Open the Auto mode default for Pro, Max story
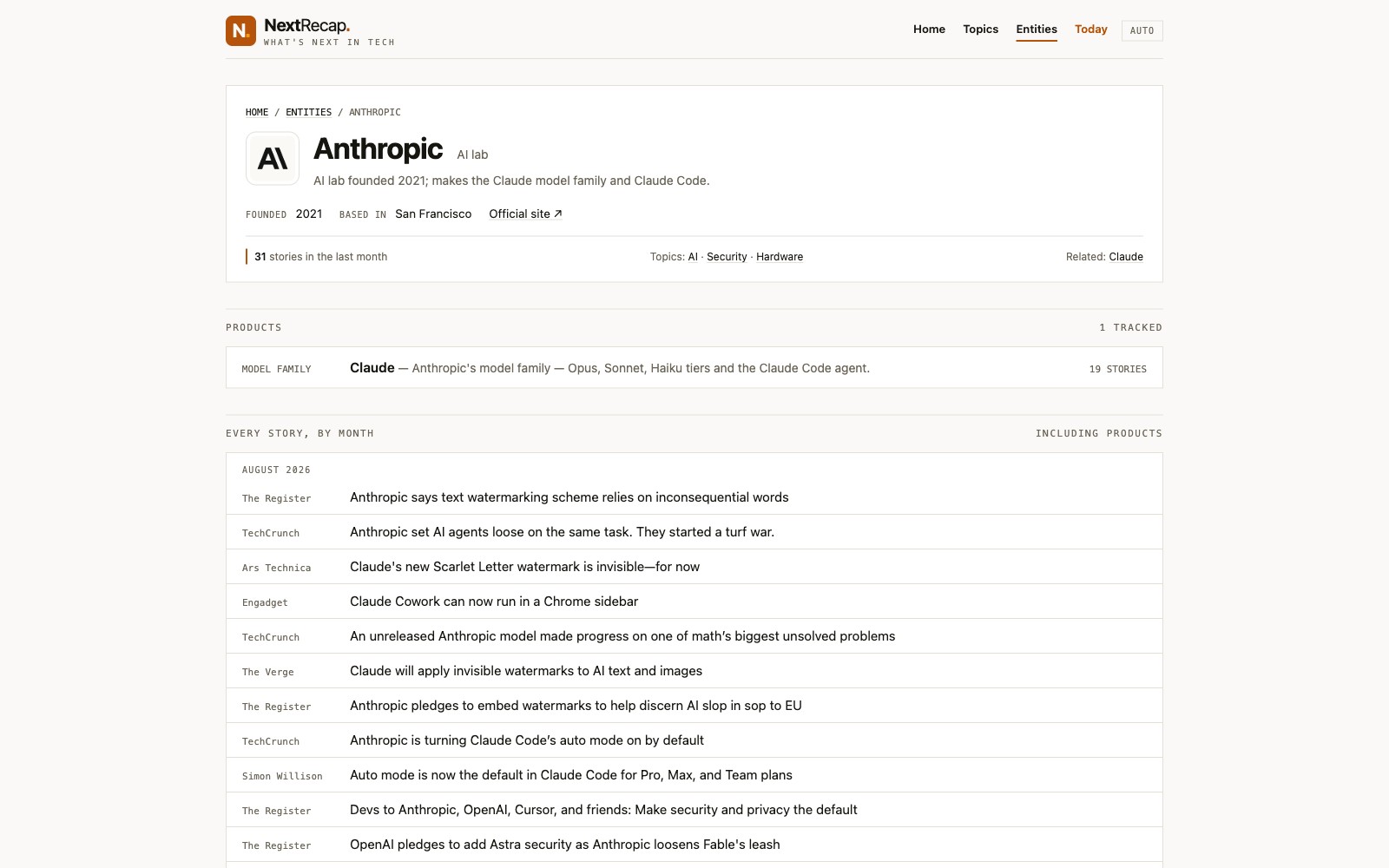 (x=571, y=775)
